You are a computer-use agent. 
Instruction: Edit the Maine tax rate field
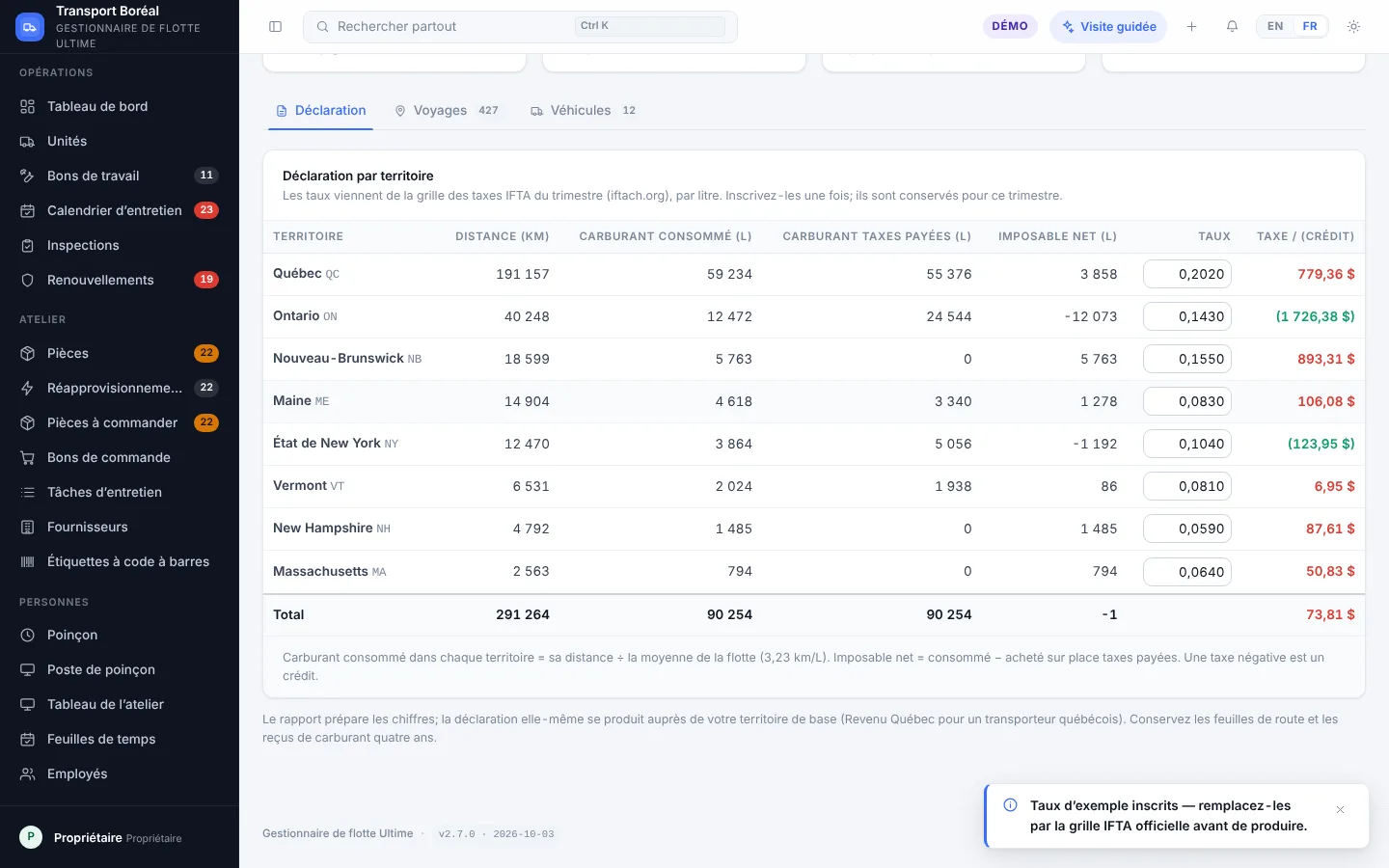click(1187, 401)
